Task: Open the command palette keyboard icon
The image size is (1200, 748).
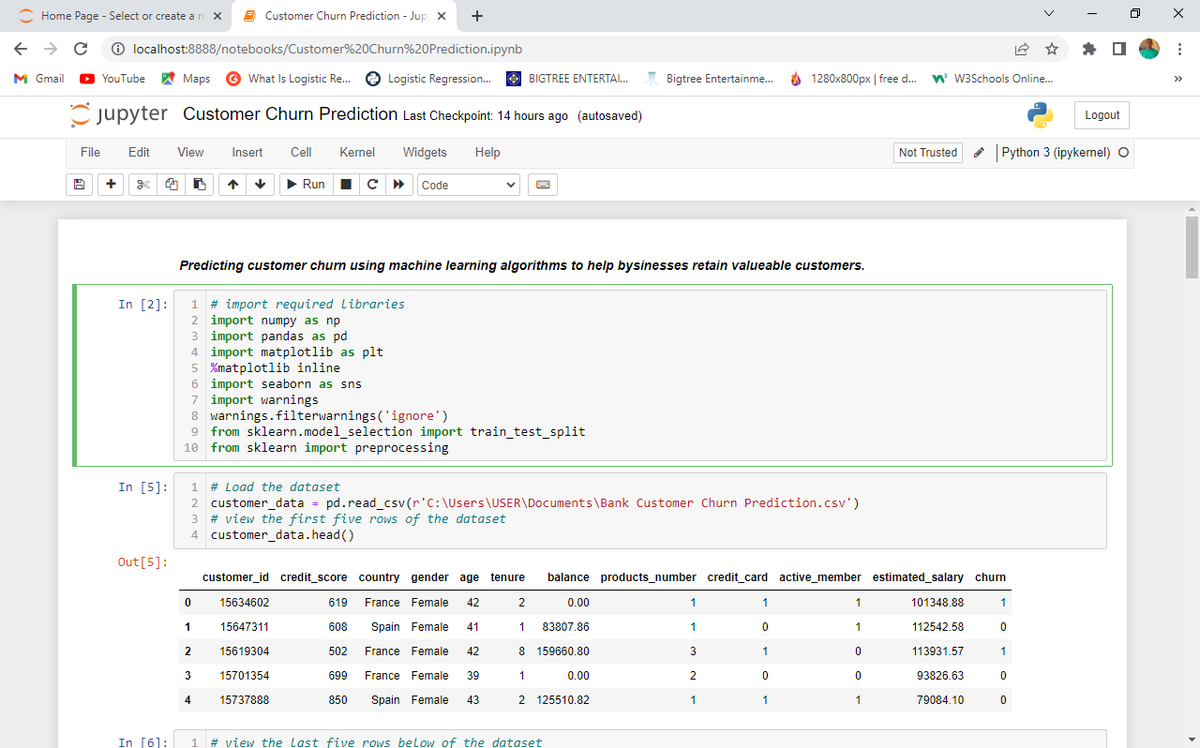Action: tap(543, 185)
